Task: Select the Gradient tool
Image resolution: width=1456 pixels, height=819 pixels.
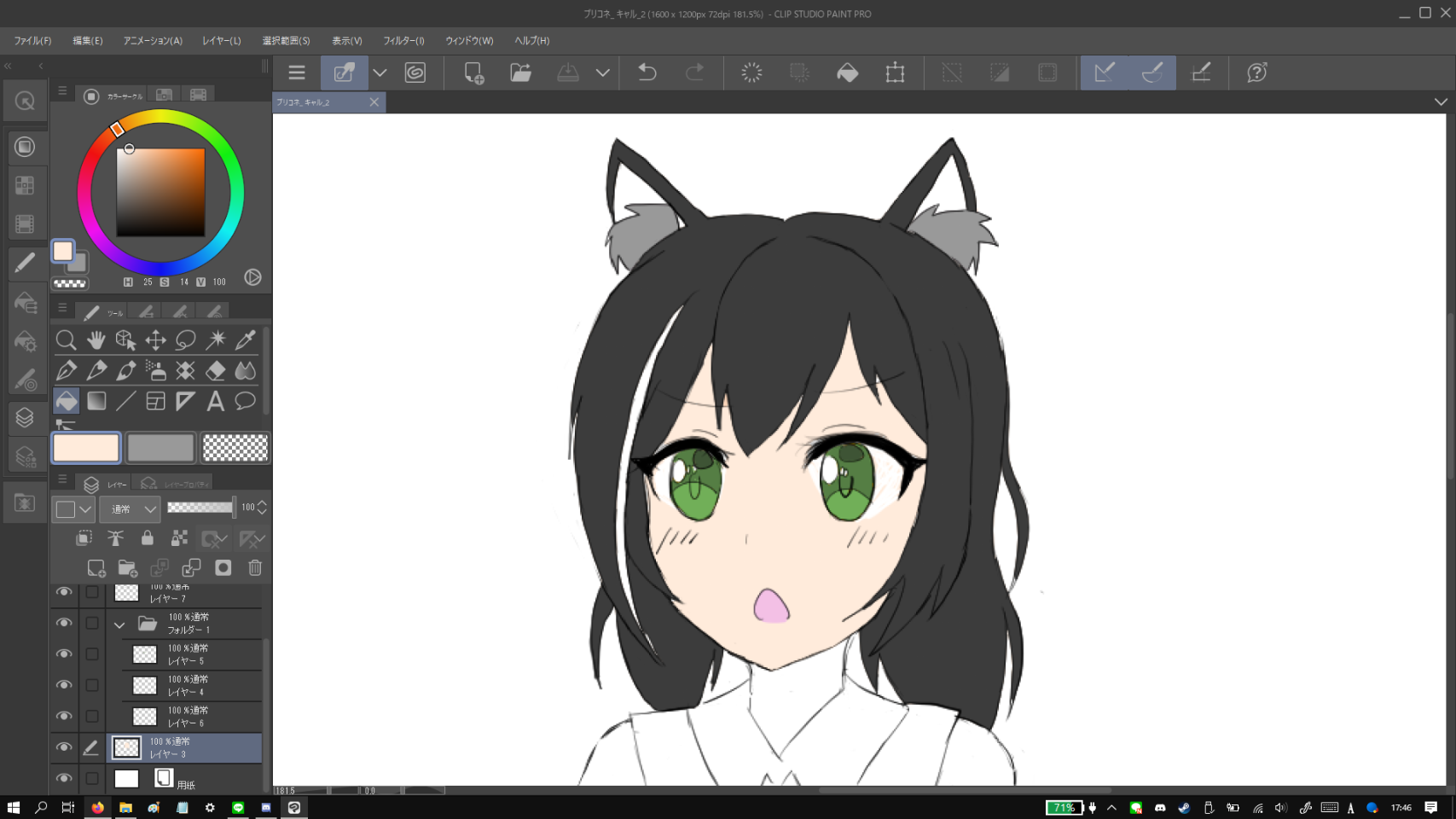Action: 96,401
